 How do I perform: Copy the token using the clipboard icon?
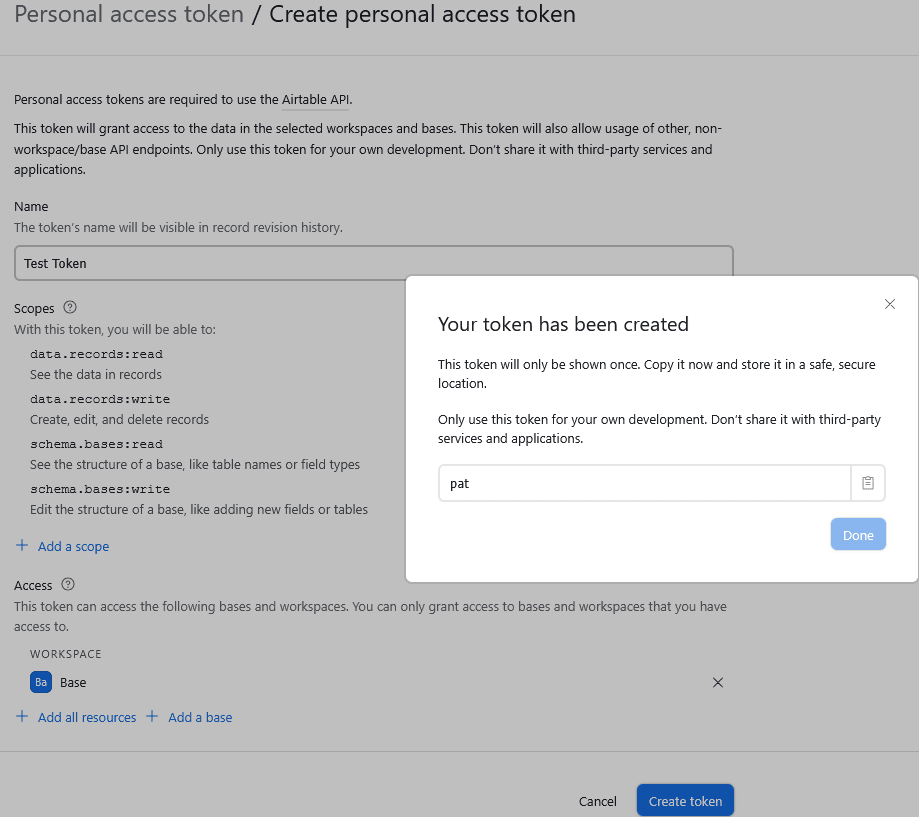[x=866, y=483]
